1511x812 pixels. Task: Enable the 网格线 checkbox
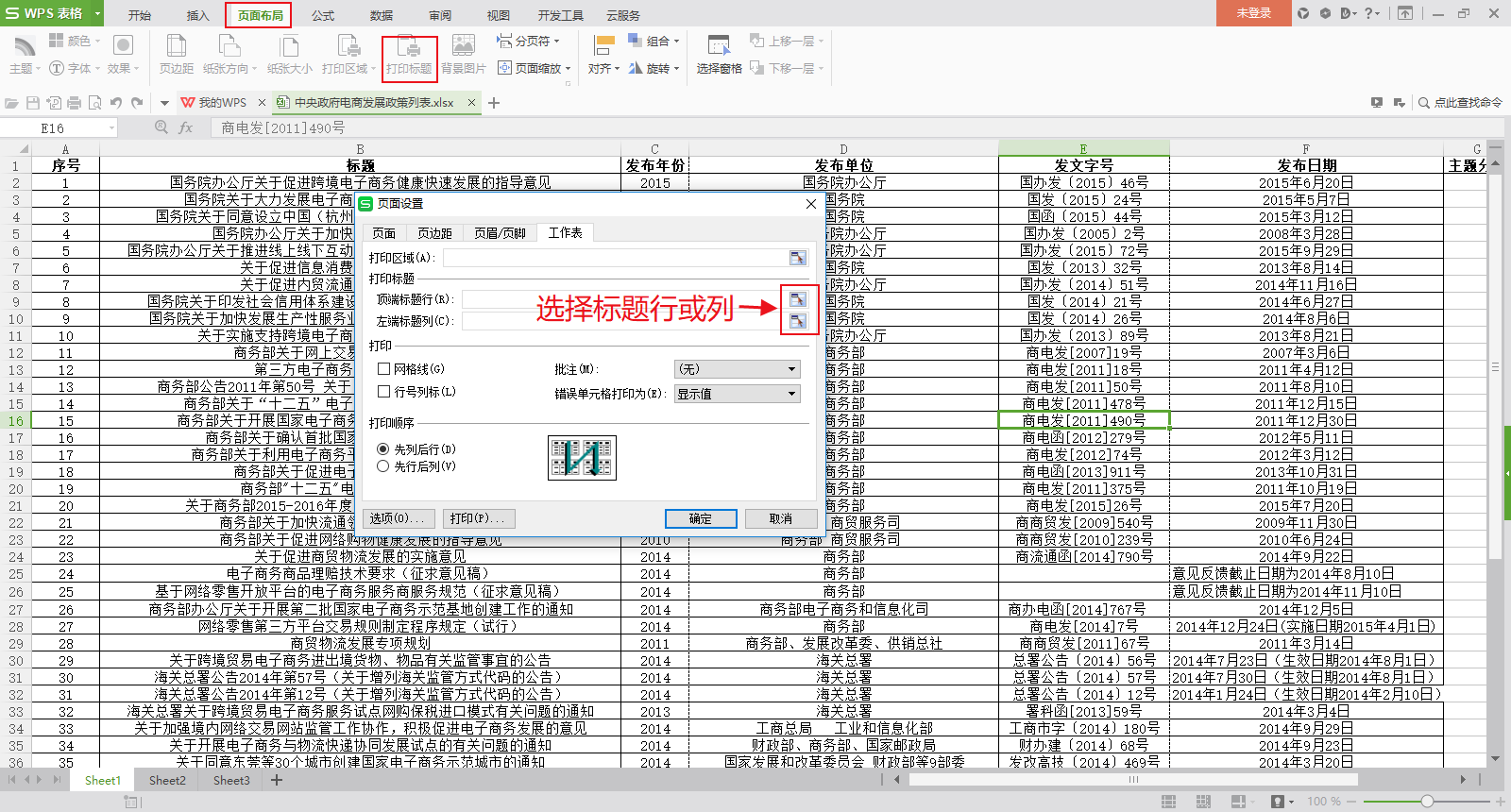click(x=384, y=369)
